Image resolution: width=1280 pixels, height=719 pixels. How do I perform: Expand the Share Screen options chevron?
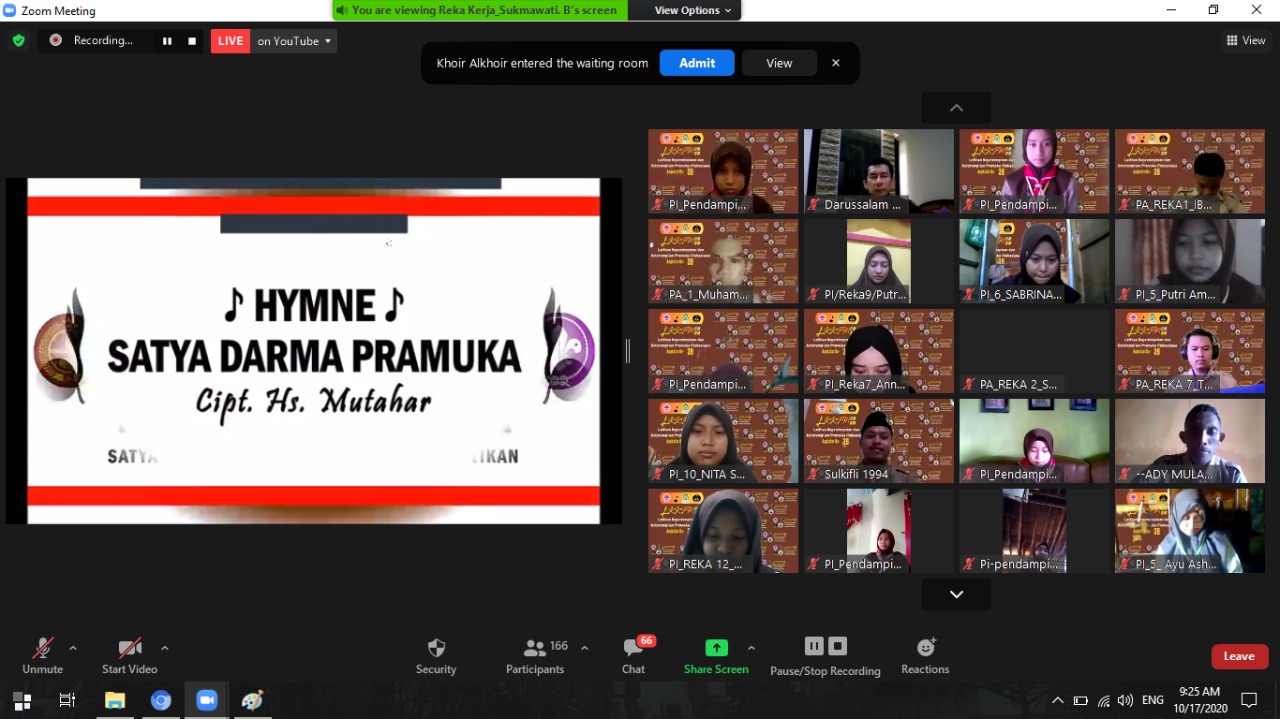click(750, 646)
